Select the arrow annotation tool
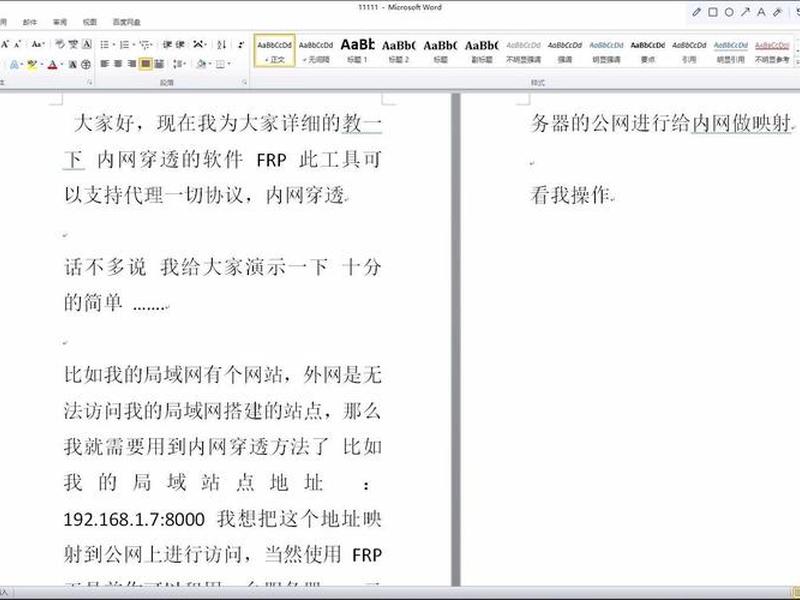Screen dimensions: 800x600 coord(745,12)
